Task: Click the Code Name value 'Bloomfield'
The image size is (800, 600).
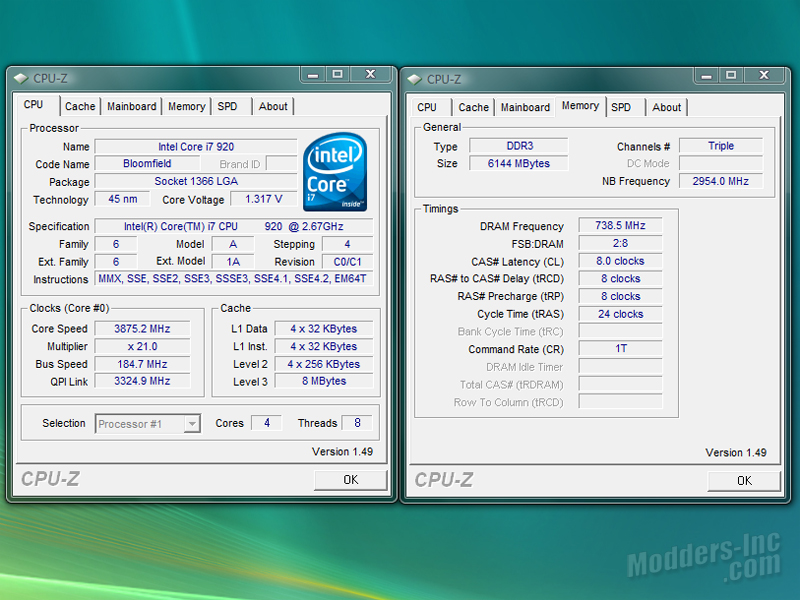Action: tap(147, 164)
